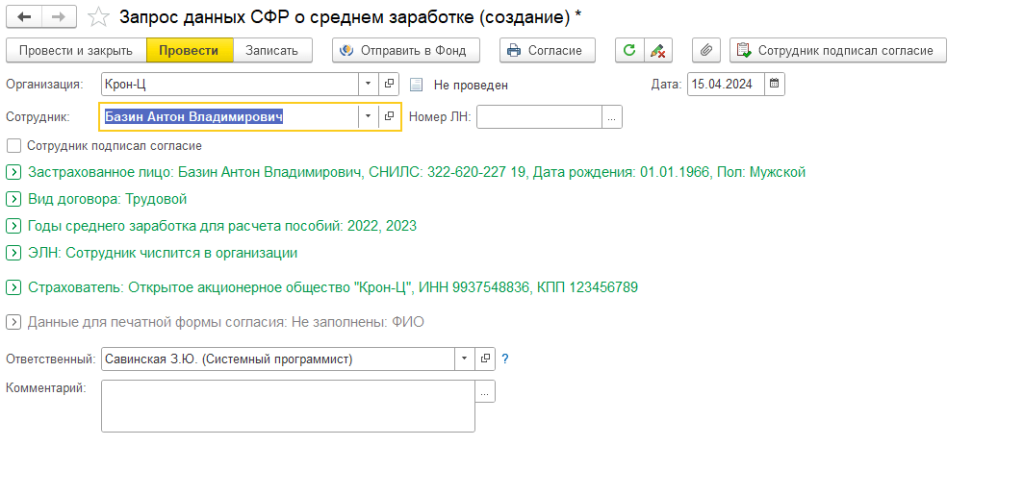Click Сотрудник подписал согласие toolbar button

838,50
